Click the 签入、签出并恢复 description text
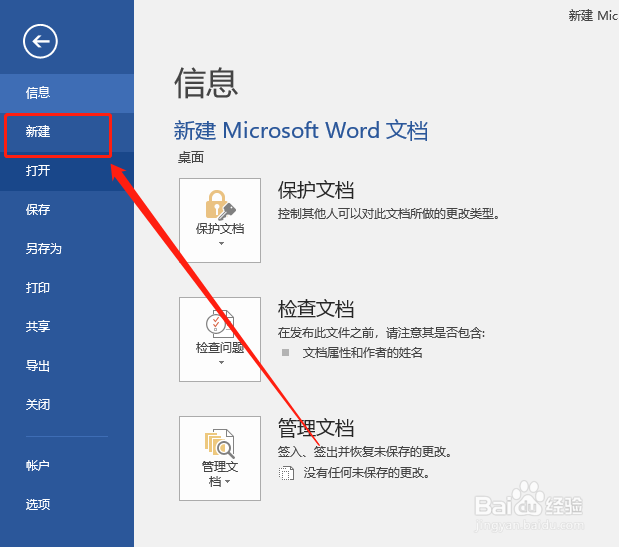 (365, 451)
